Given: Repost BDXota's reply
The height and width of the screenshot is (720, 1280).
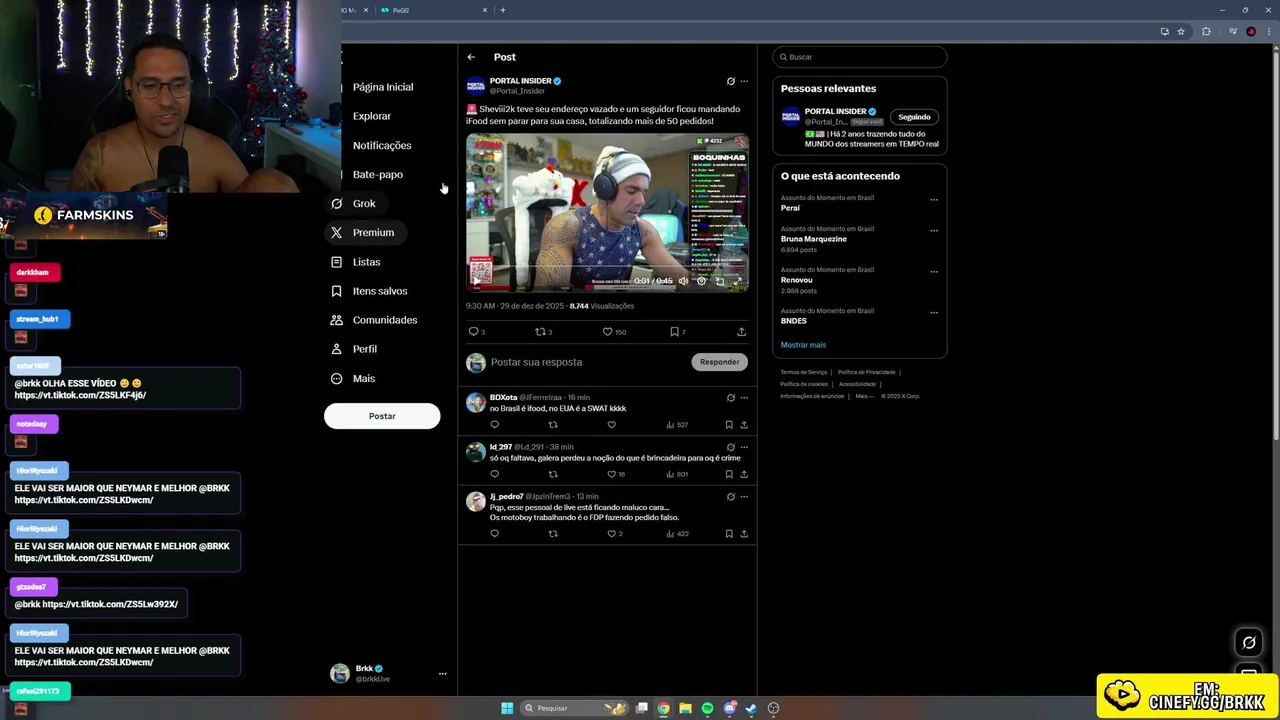Looking at the screenshot, I should click(553, 425).
